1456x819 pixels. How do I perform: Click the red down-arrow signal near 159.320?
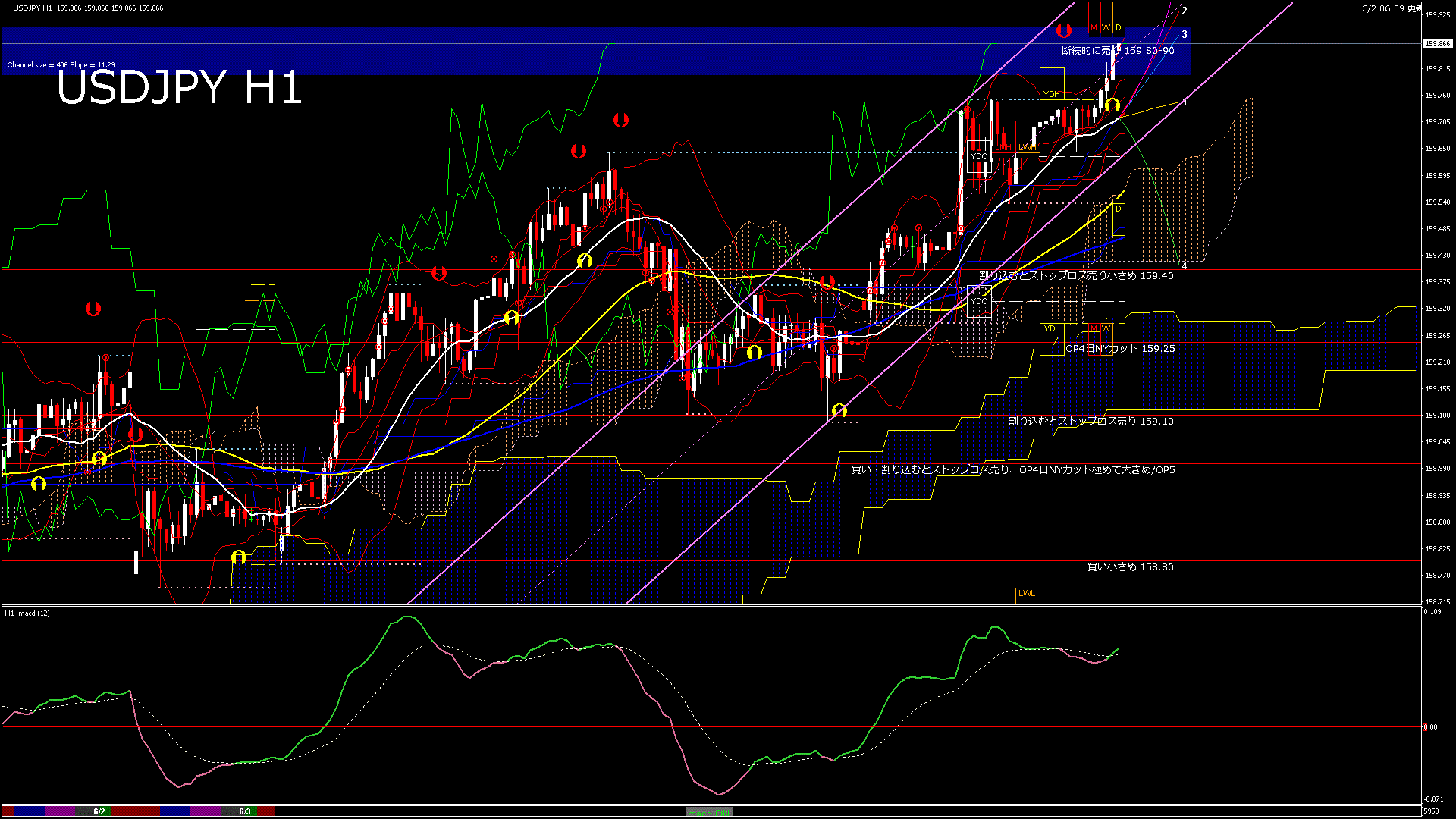(93, 309)
